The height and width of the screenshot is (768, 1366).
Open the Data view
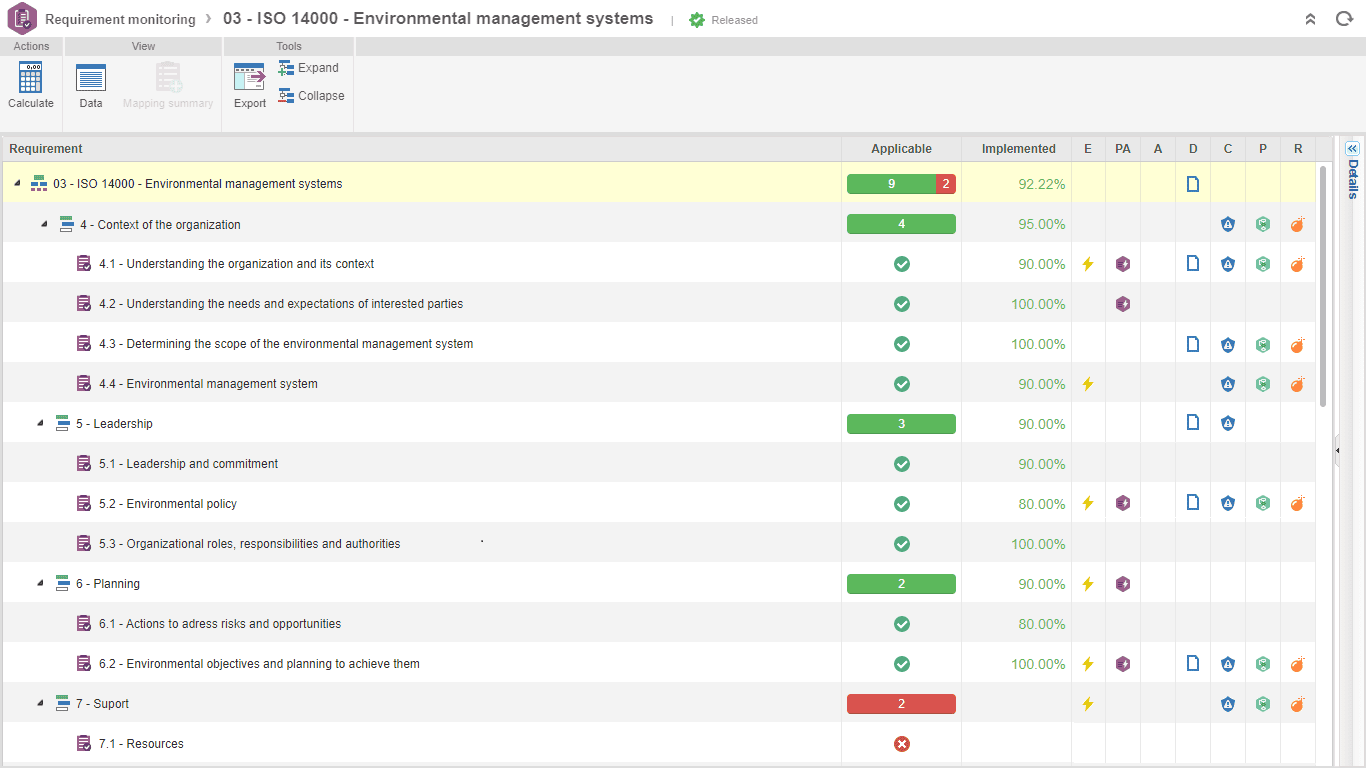tap(91, 78)
